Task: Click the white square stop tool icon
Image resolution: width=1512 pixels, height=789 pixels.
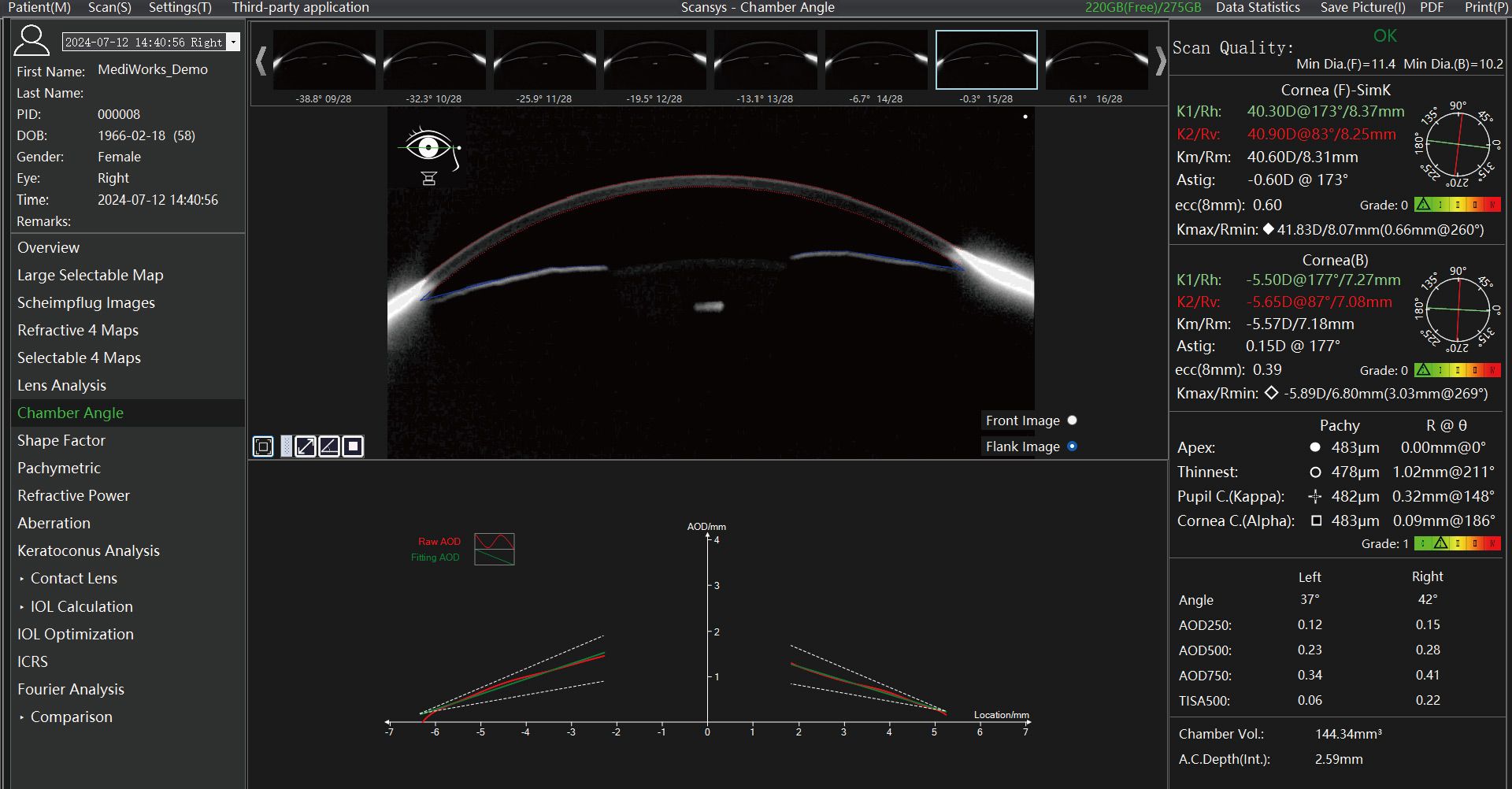Action: click(x=354, y=446)
